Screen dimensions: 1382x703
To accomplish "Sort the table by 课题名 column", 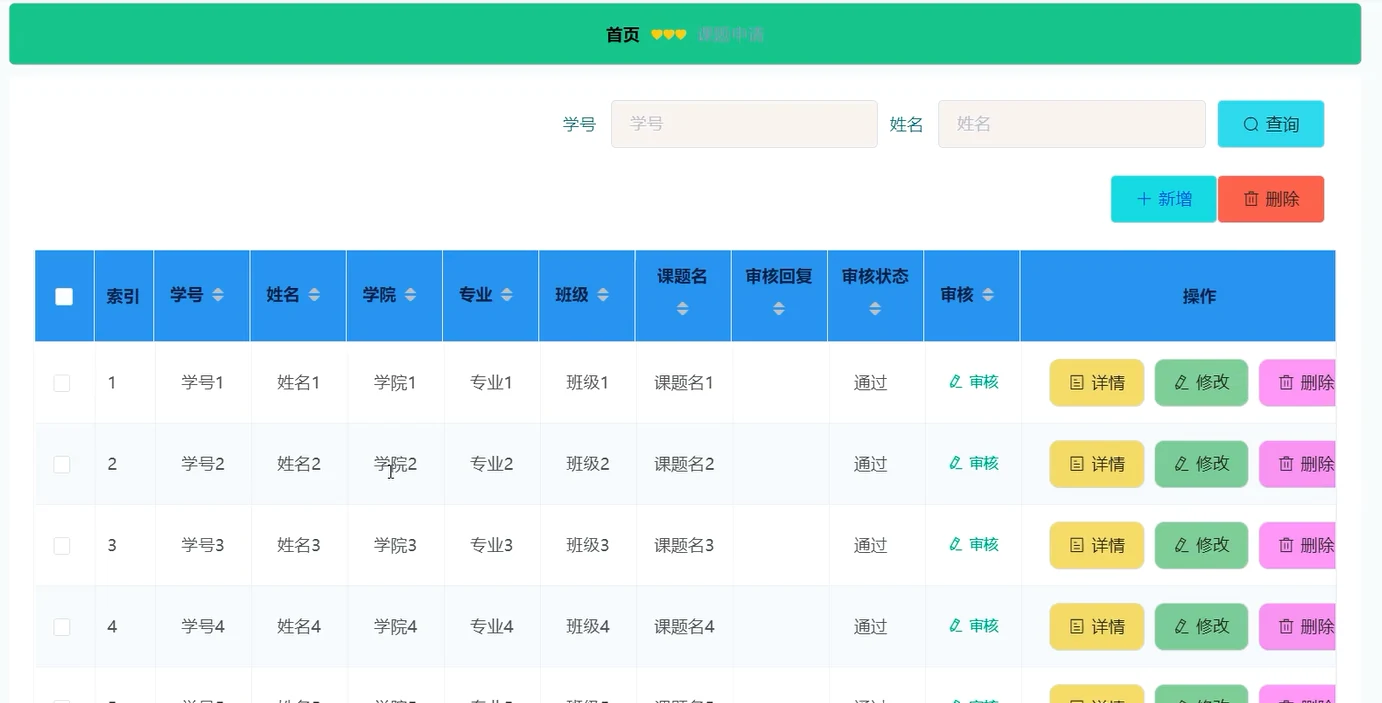I will [x=682, y=309].
